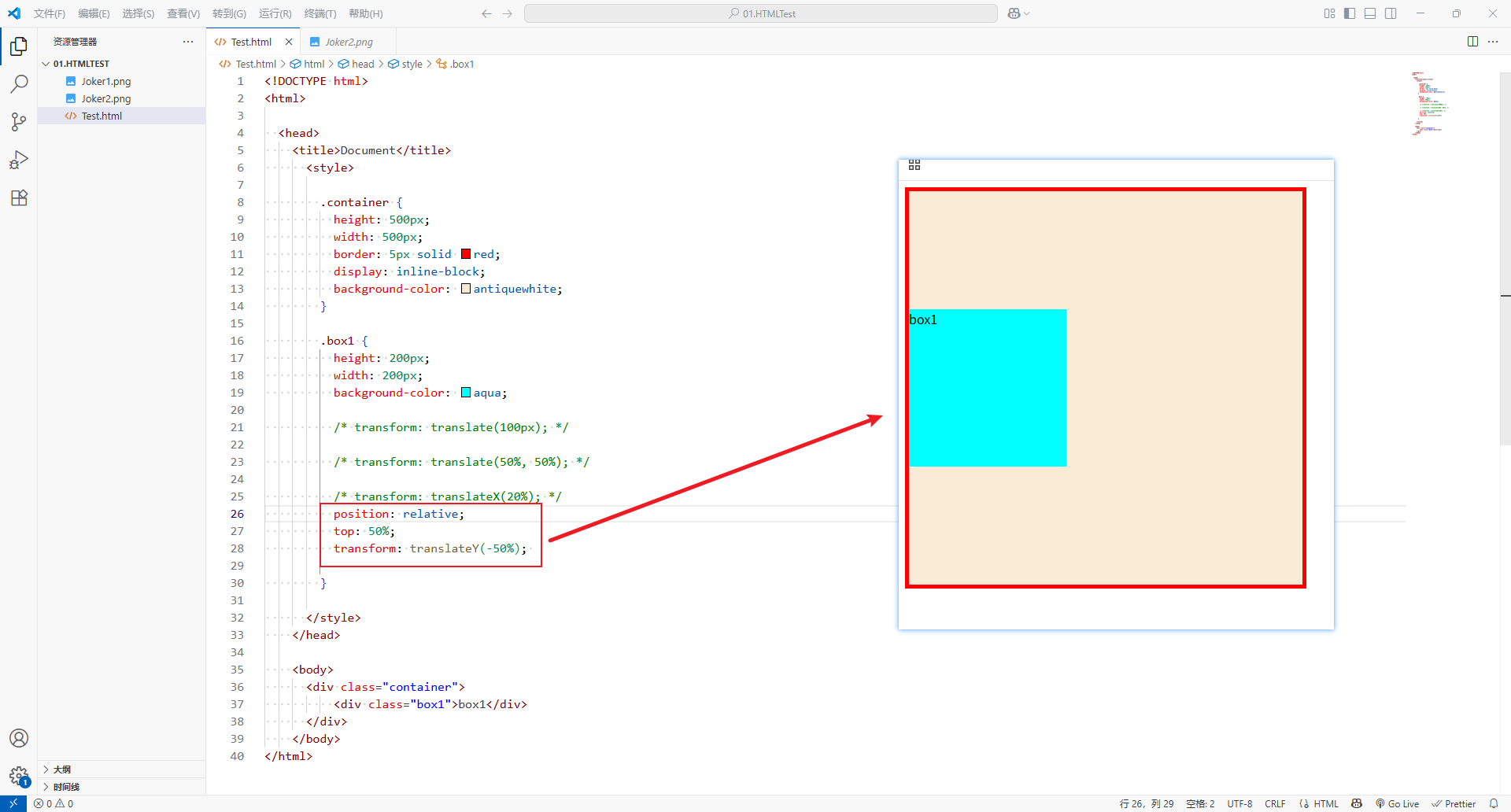Expand the 时间线 timeline section
Viewport: 1511px width, 812px height.
[121, 787]
